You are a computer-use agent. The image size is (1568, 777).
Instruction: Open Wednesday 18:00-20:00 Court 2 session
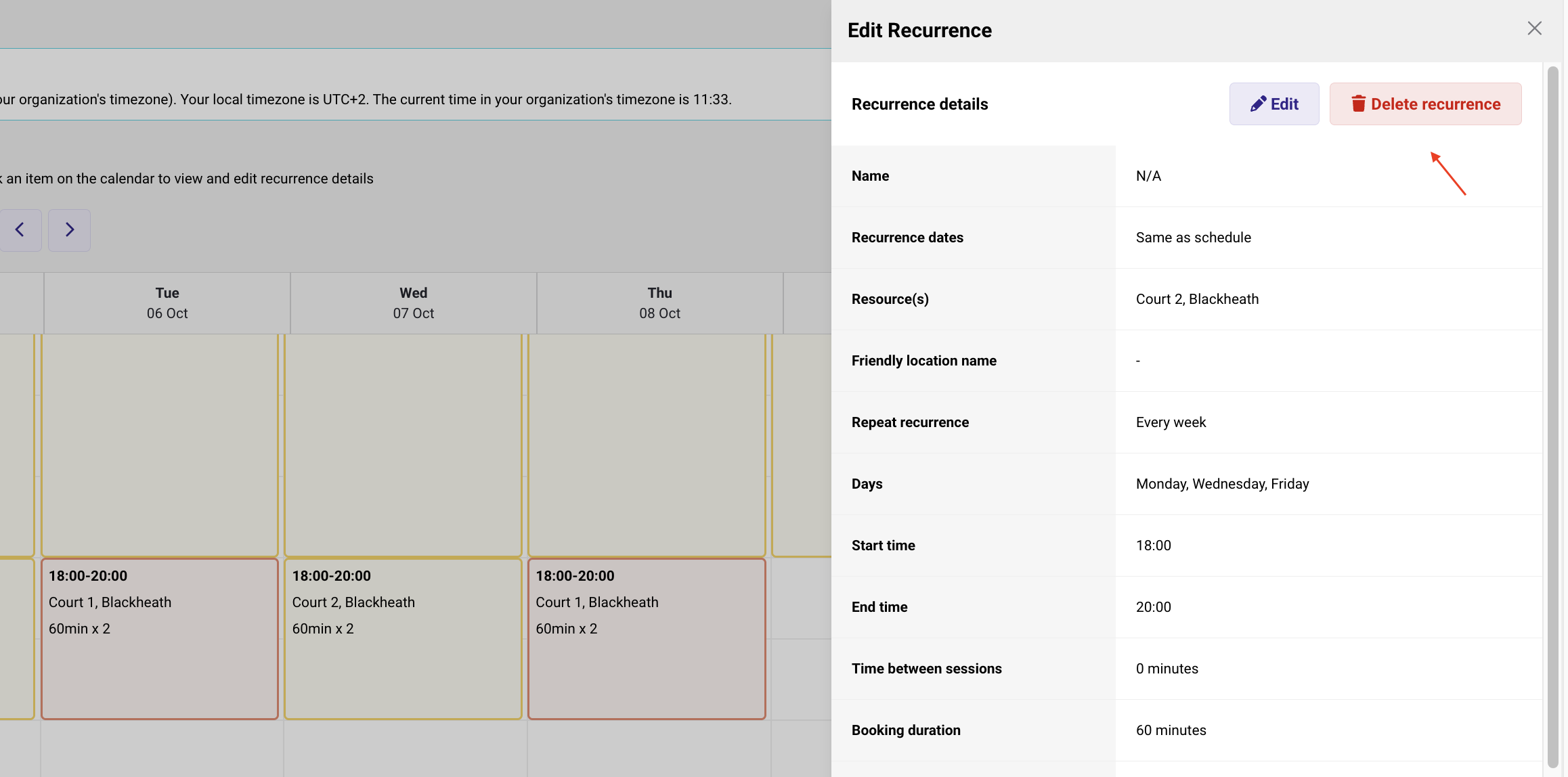(x=403, y=638)
